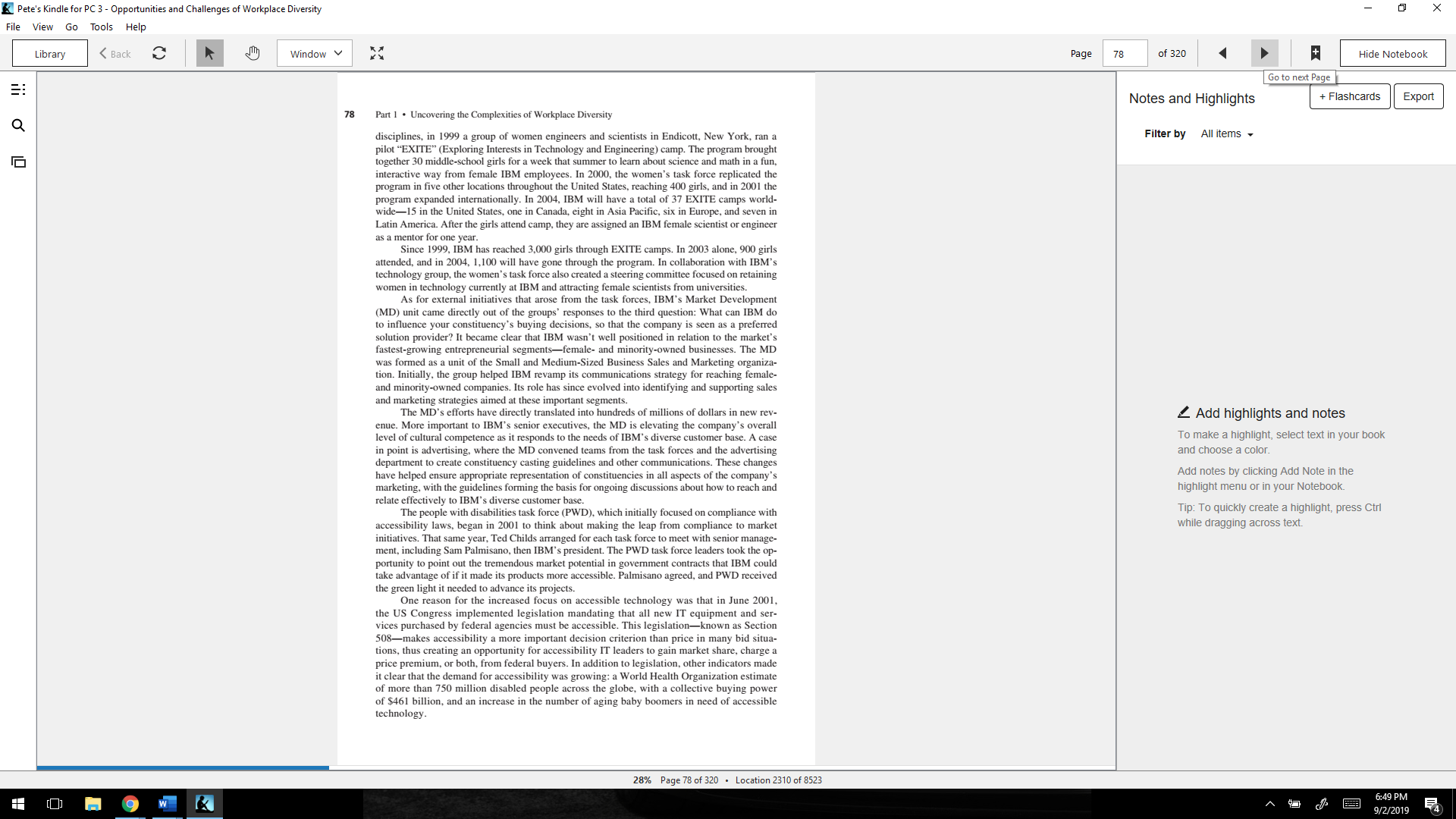Click the '28%' progress text
This screenshot has width=1456, height=819.
tap(642, 780)
